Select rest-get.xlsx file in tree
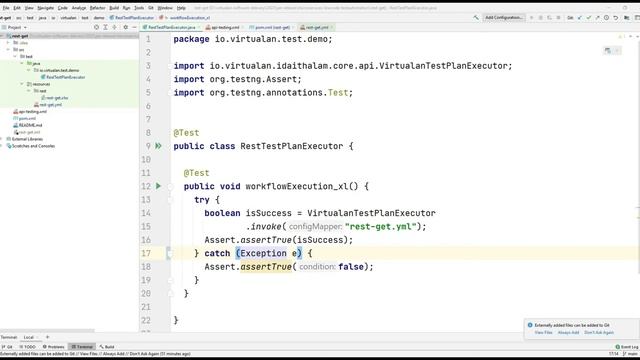This screenshot has width=640, height=360. click(x=55, y=98)
